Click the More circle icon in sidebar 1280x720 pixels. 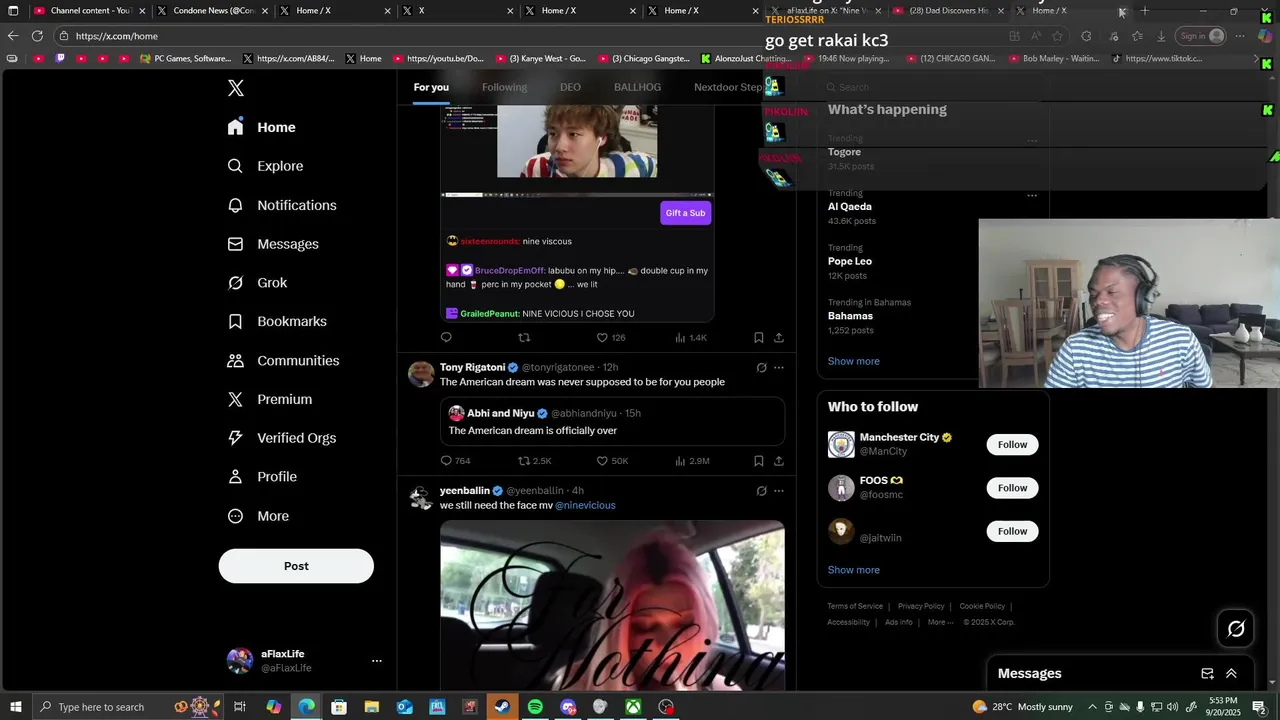click(235, 516)
